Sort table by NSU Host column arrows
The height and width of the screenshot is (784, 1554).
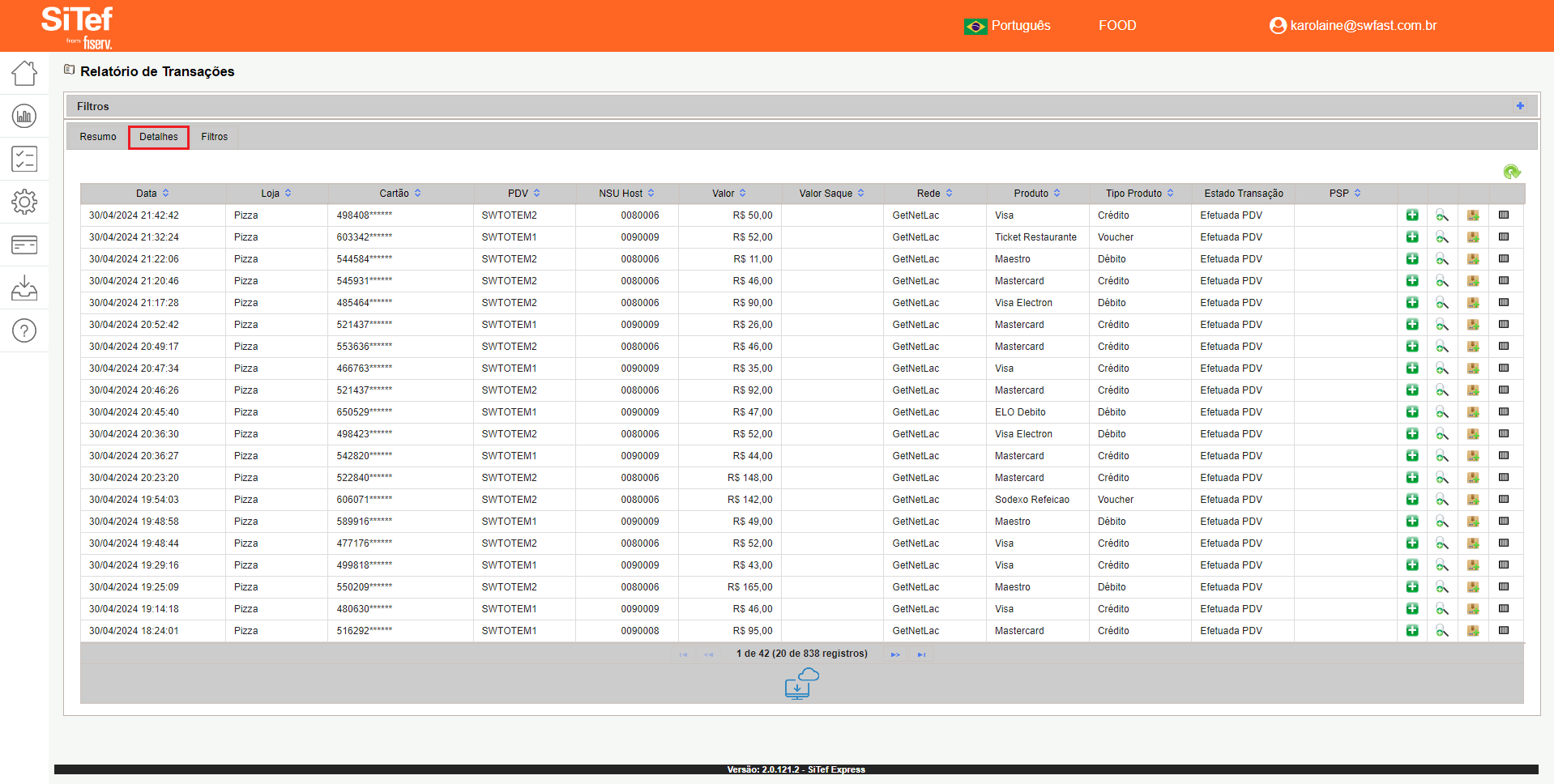[651, 194]
